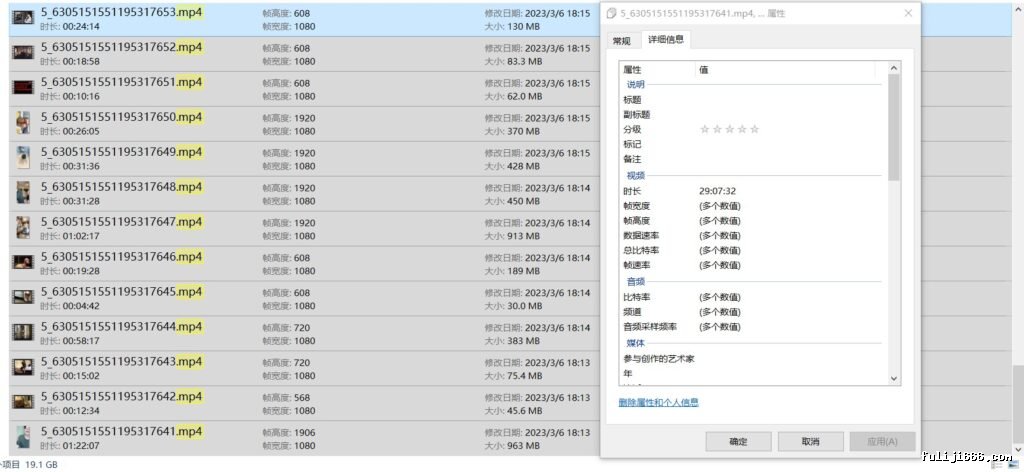Select the 音频采样频率 property row
Image resolution: width=1024 pixels, height=472 pixels.
(751, 327)
